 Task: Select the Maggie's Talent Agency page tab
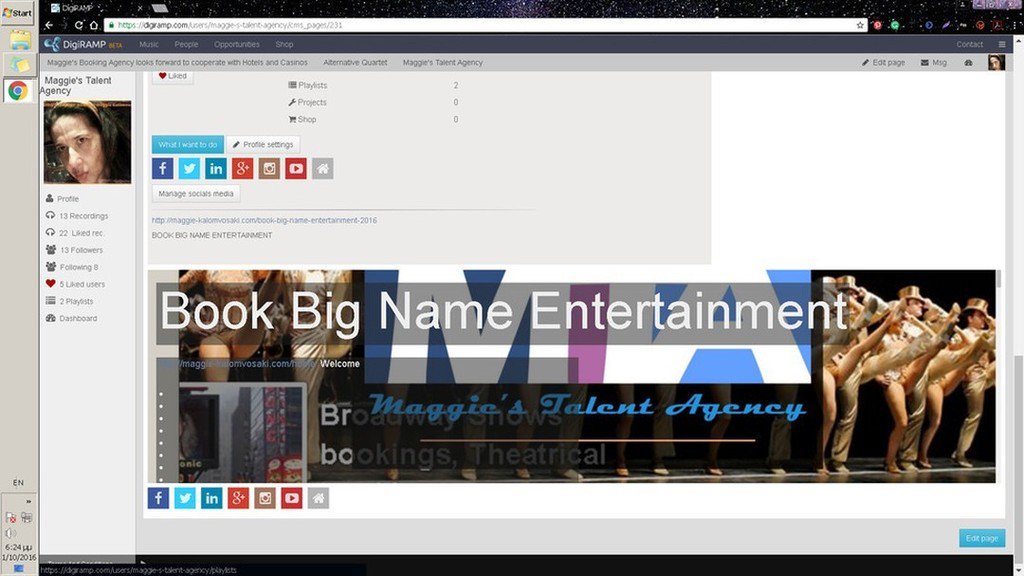(443, 63)
